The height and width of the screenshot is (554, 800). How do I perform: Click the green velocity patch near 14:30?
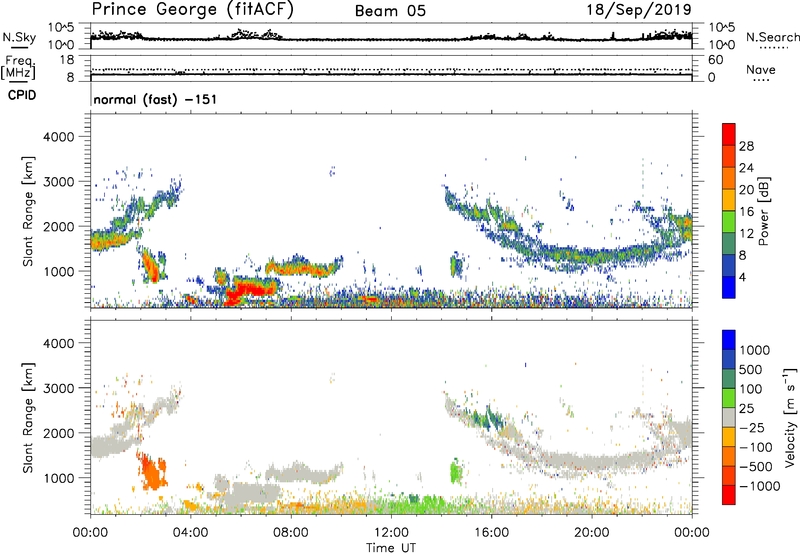pos(456,471)
